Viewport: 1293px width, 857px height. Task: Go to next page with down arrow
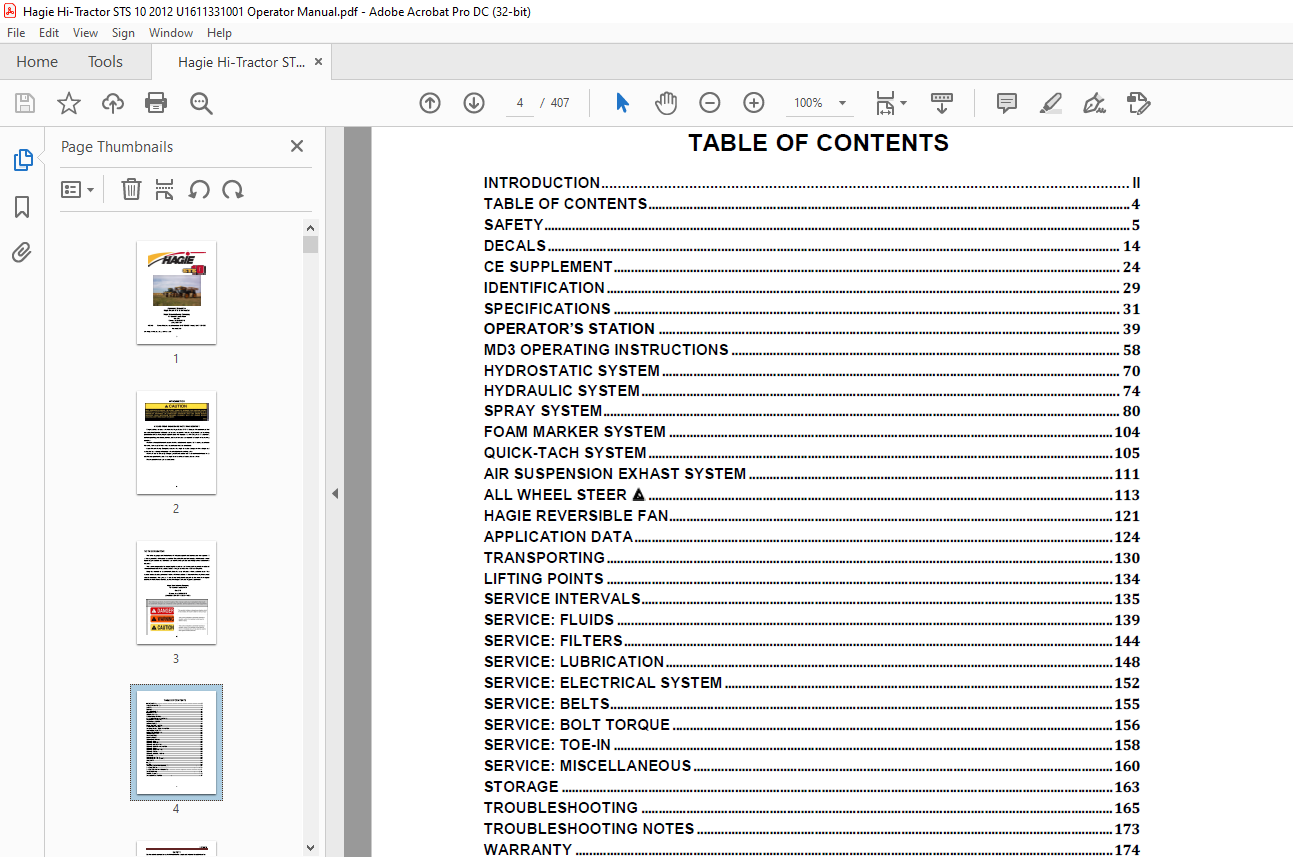tap(474, 103)
